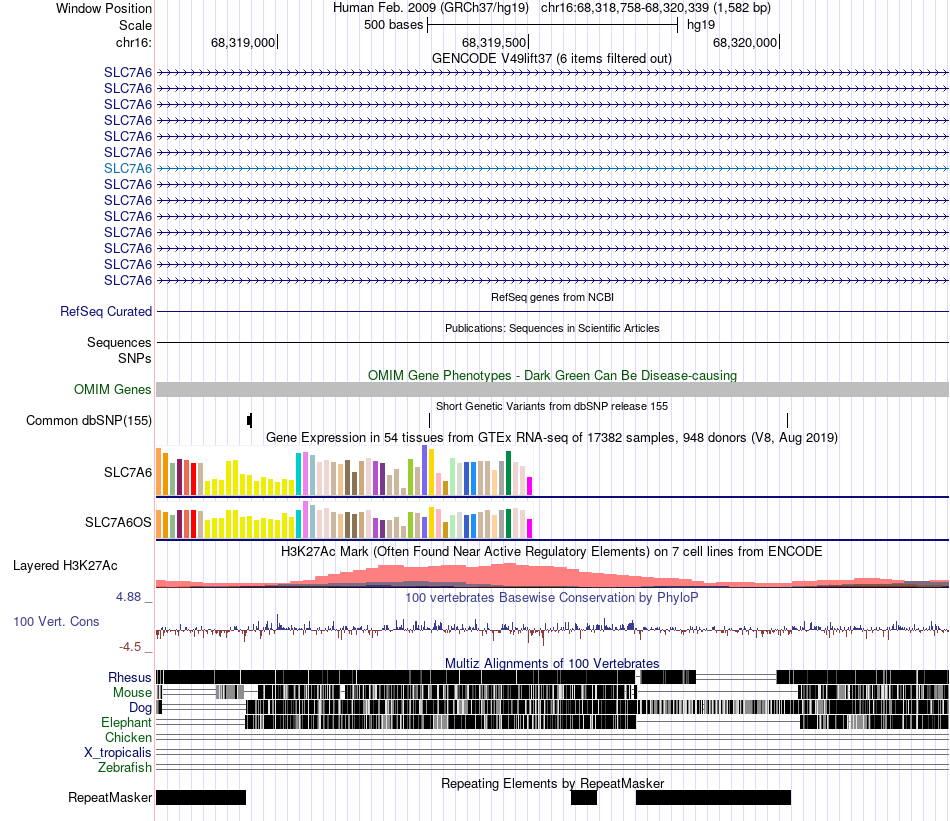Click the OMIM Gene Phenotypes track title
The height and width of the screenshot is (821, 950).
[x=552, y=376]
